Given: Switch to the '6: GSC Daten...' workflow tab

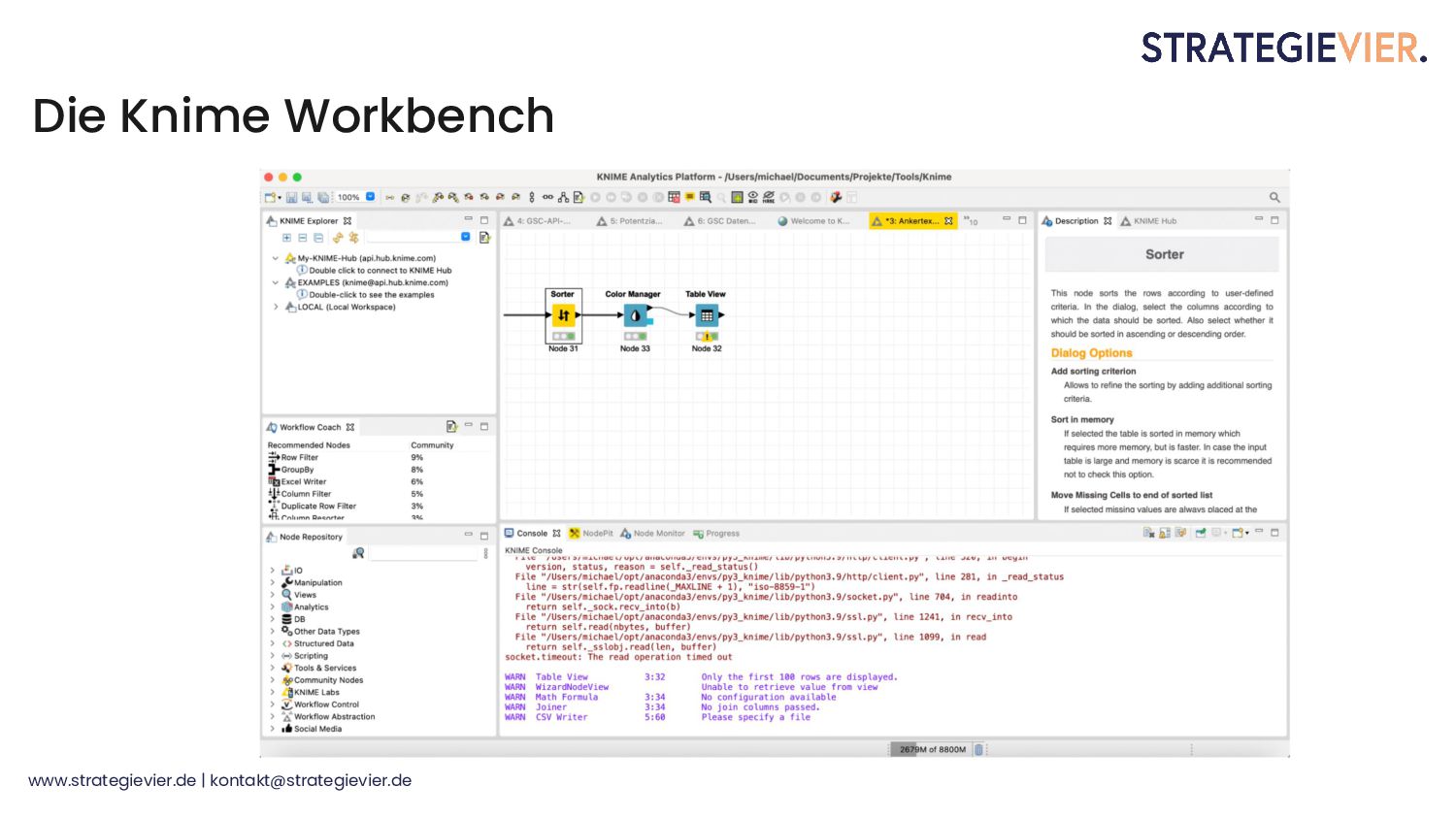Looking at the screenshot, I should (x=719, y=221).
